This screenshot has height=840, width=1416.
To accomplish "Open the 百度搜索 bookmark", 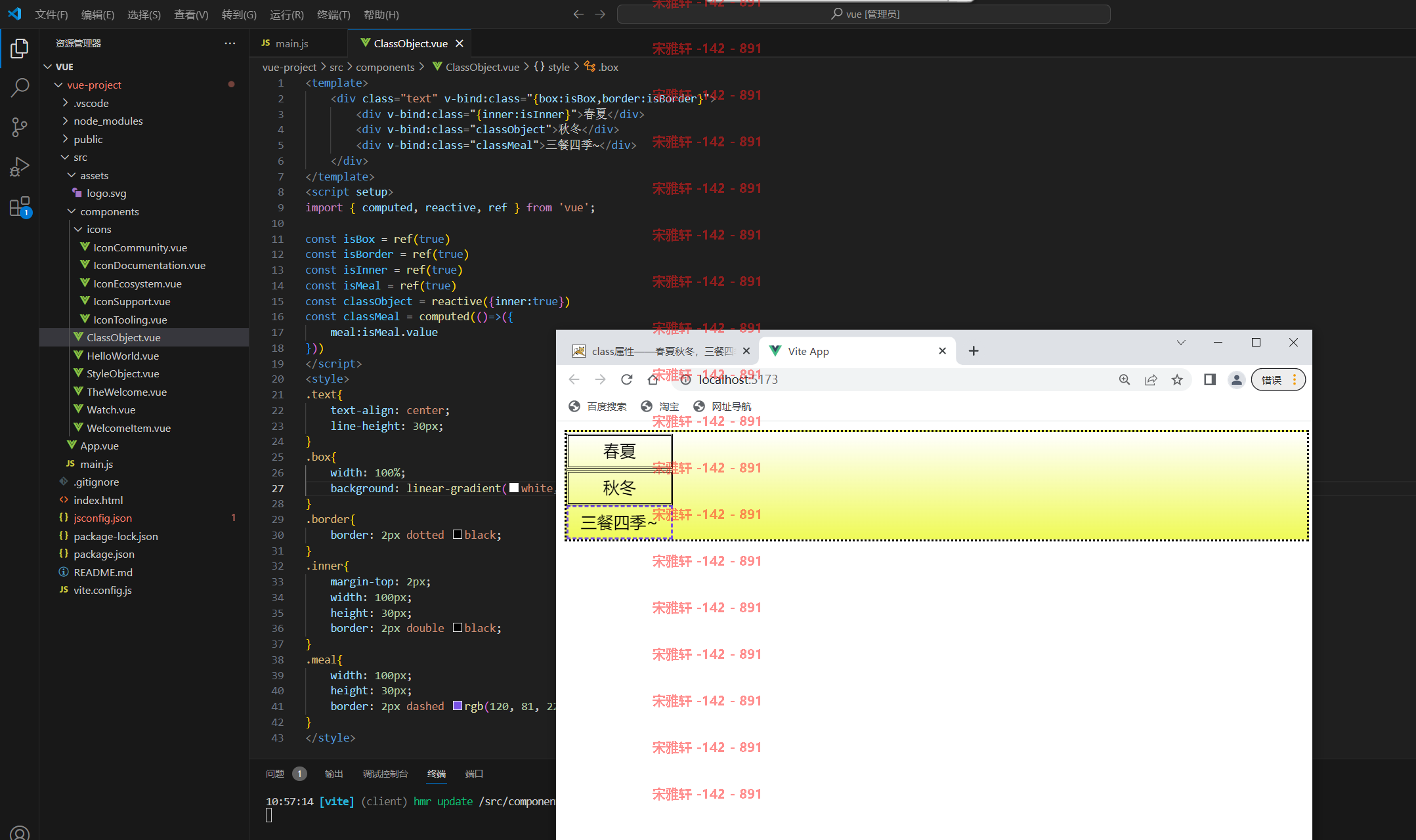I will [x=597, y=406].
